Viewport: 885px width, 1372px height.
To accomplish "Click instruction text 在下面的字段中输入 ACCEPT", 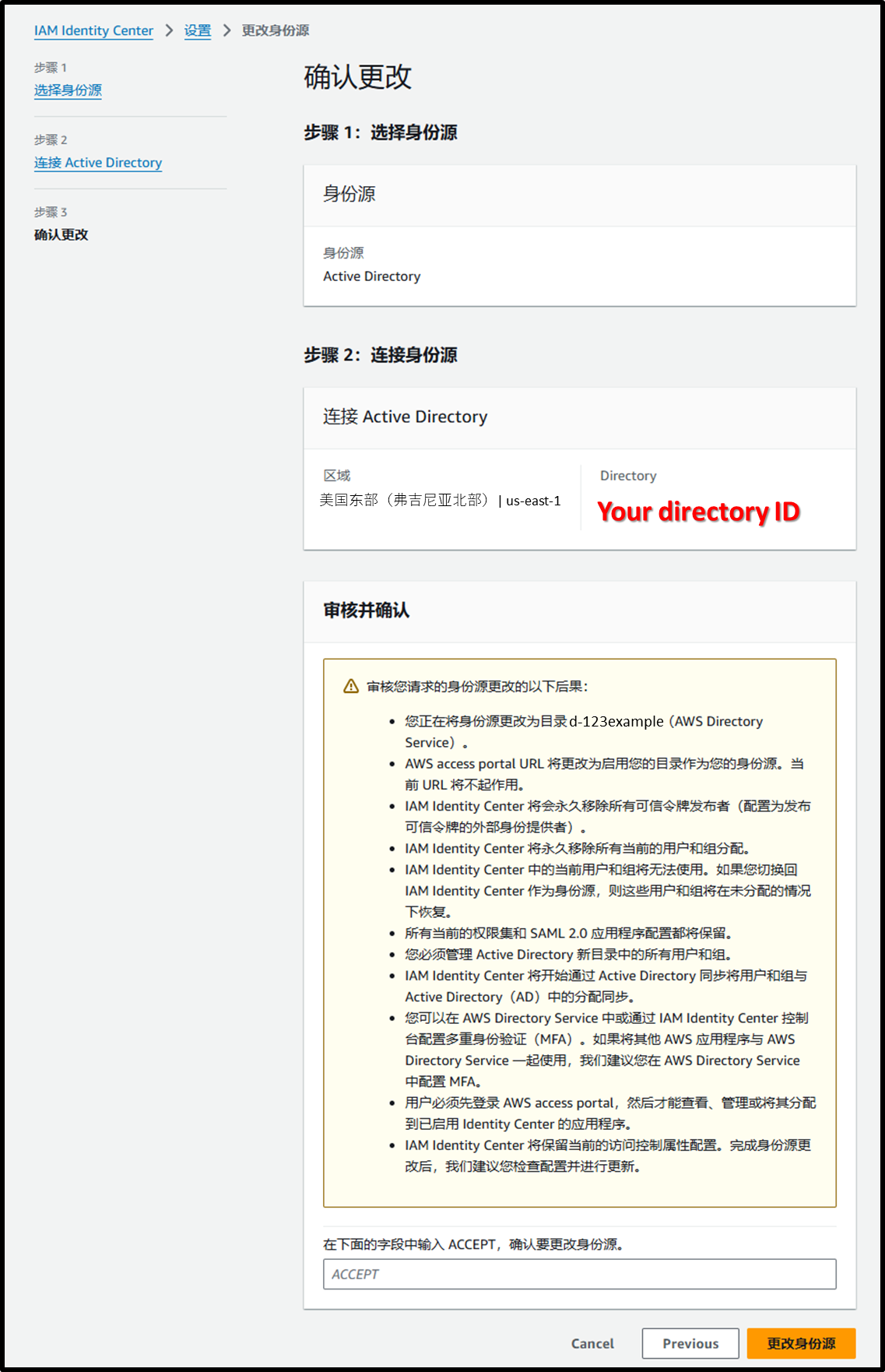I will tap(473, 1244).
